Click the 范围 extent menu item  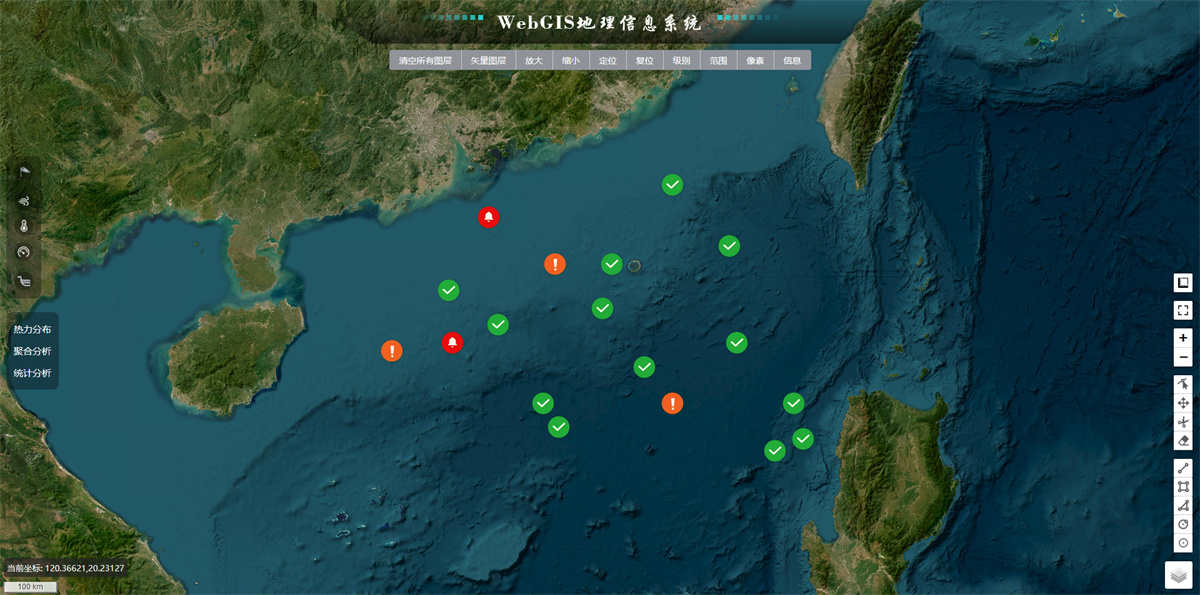click(x=719, y=61)
